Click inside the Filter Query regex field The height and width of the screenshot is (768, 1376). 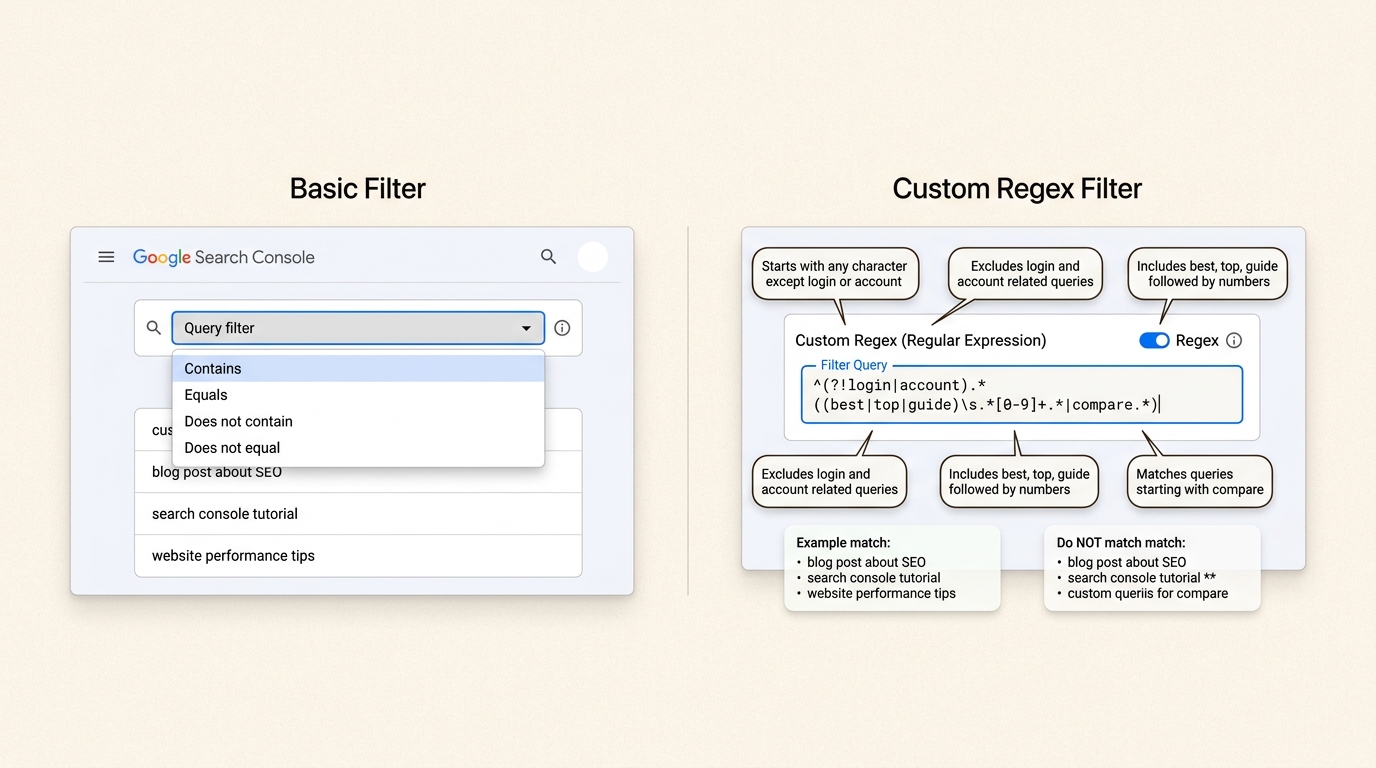[1020, 395]
